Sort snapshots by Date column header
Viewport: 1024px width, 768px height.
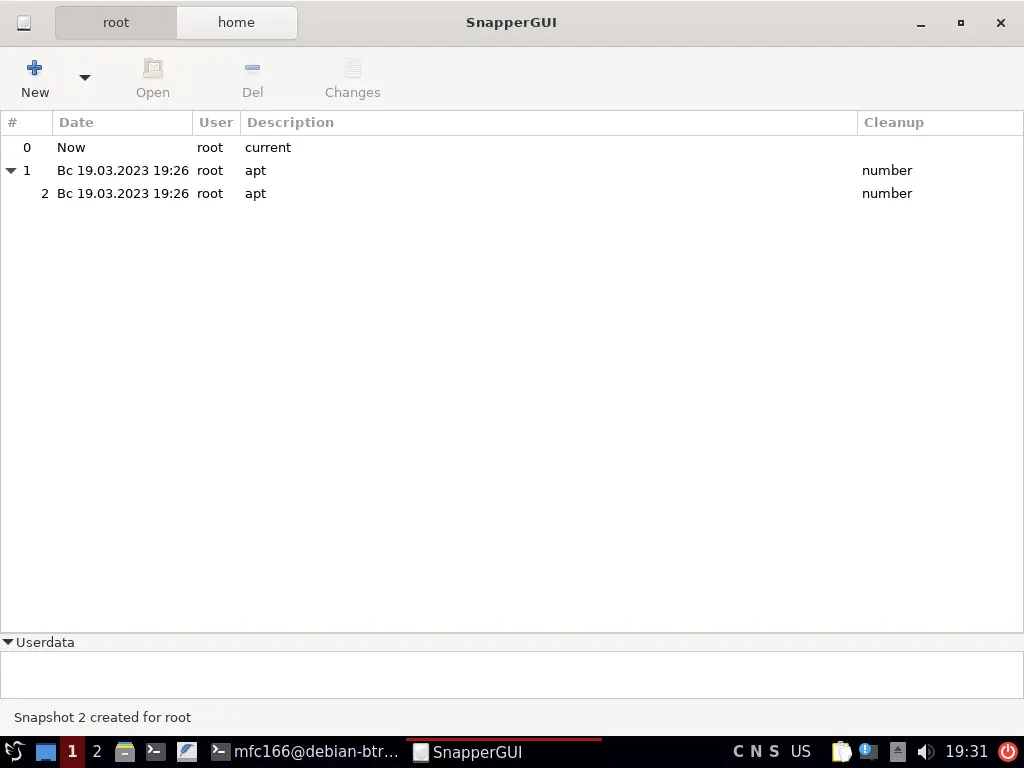pyautogui.click(x=122, y=123)
